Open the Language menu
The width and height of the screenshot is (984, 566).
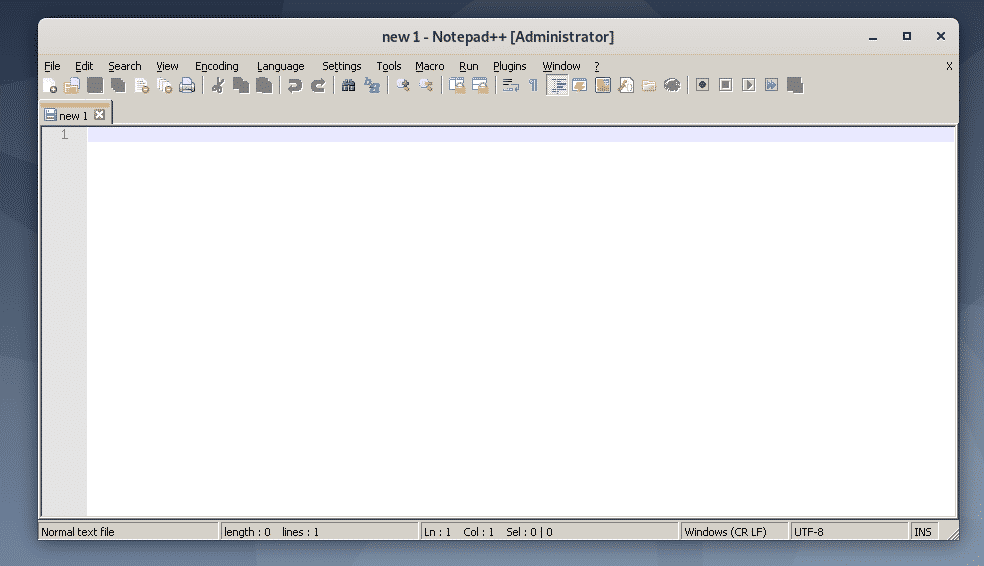tap(281, 66)
